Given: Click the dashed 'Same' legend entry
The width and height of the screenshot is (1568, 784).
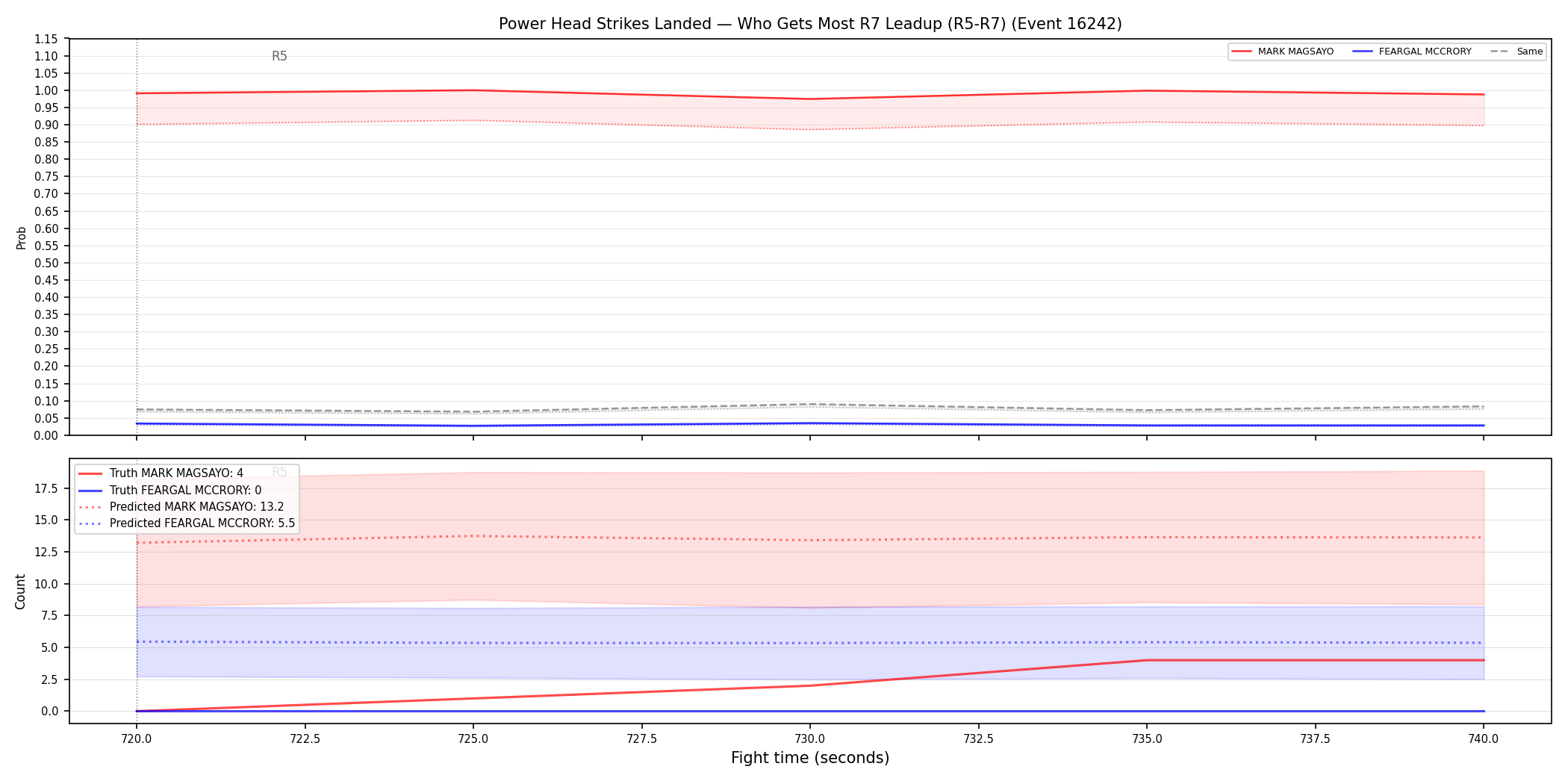Looking at the screenshot, I should pos(1516,52).
